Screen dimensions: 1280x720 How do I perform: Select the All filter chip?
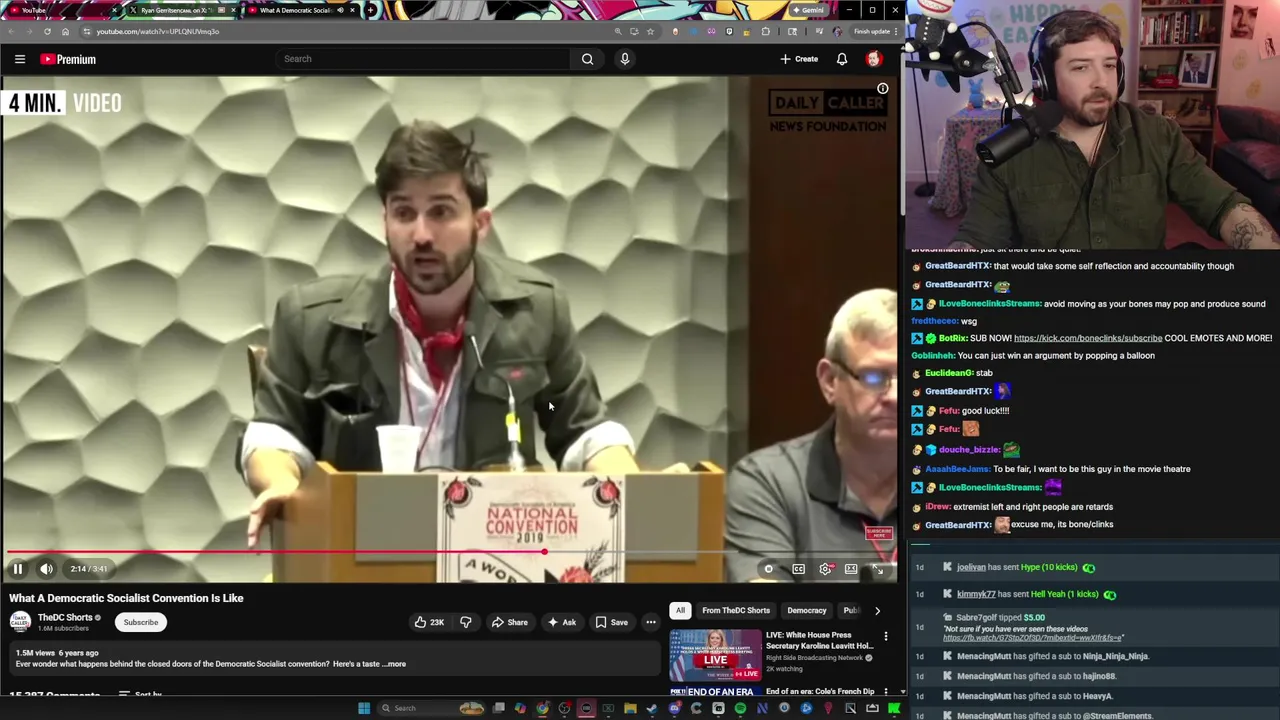coord(680,610)
